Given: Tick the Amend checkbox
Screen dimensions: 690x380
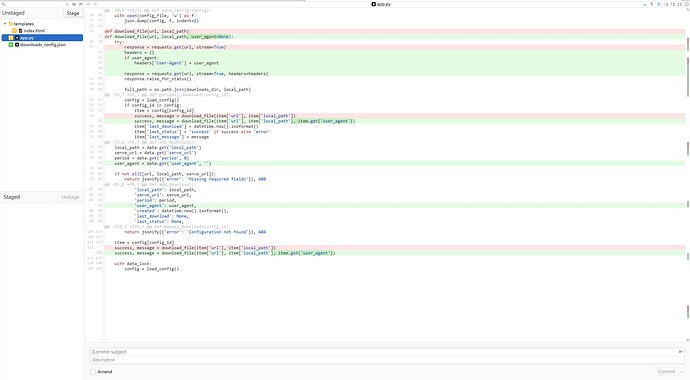Looking at the screenshot, I should [x=93, y=372].
